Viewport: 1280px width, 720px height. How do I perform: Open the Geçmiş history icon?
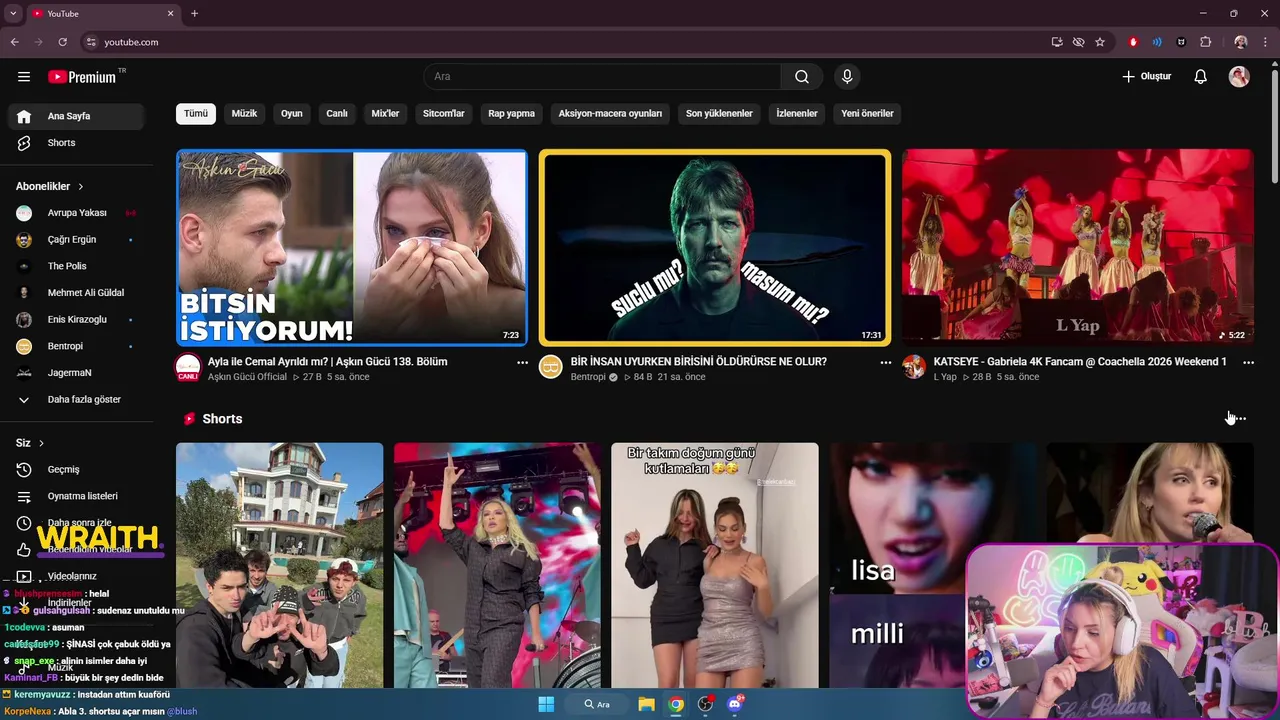click(x=24, y=470)
